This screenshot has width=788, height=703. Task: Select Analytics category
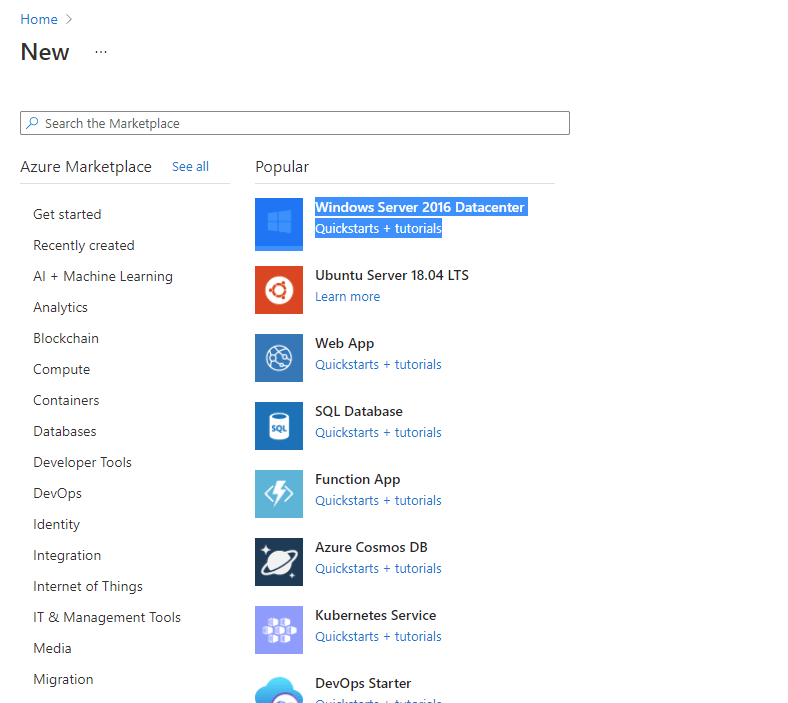(60, 308)
